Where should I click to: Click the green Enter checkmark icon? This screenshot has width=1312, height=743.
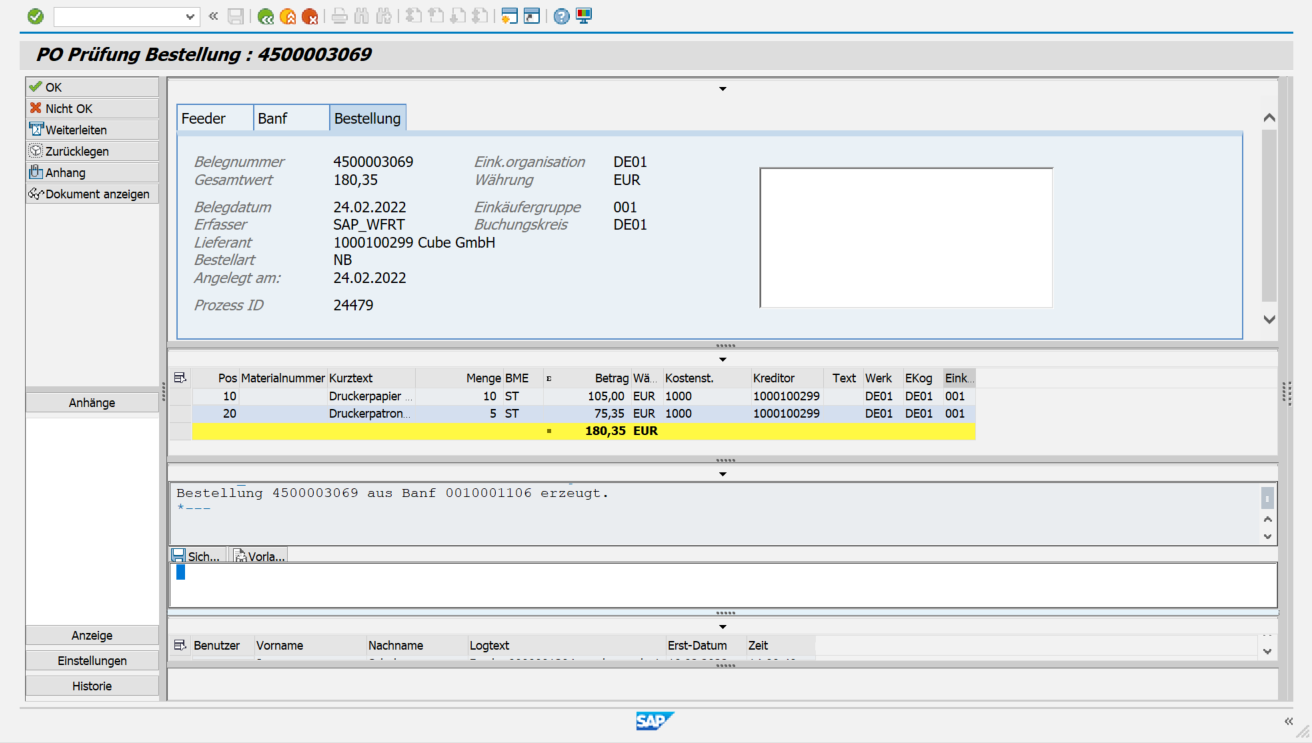click(35, 16)
